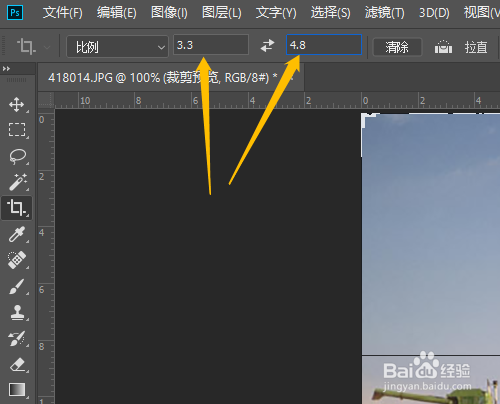This screenshot has width=500, height=404.
Task: Click the Photoshop Ps logo icon
Action: [x=15, y=13]
